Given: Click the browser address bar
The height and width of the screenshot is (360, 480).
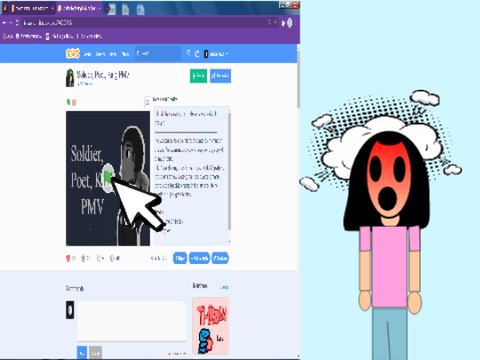Looking at the screenshot, I should 150,23.
